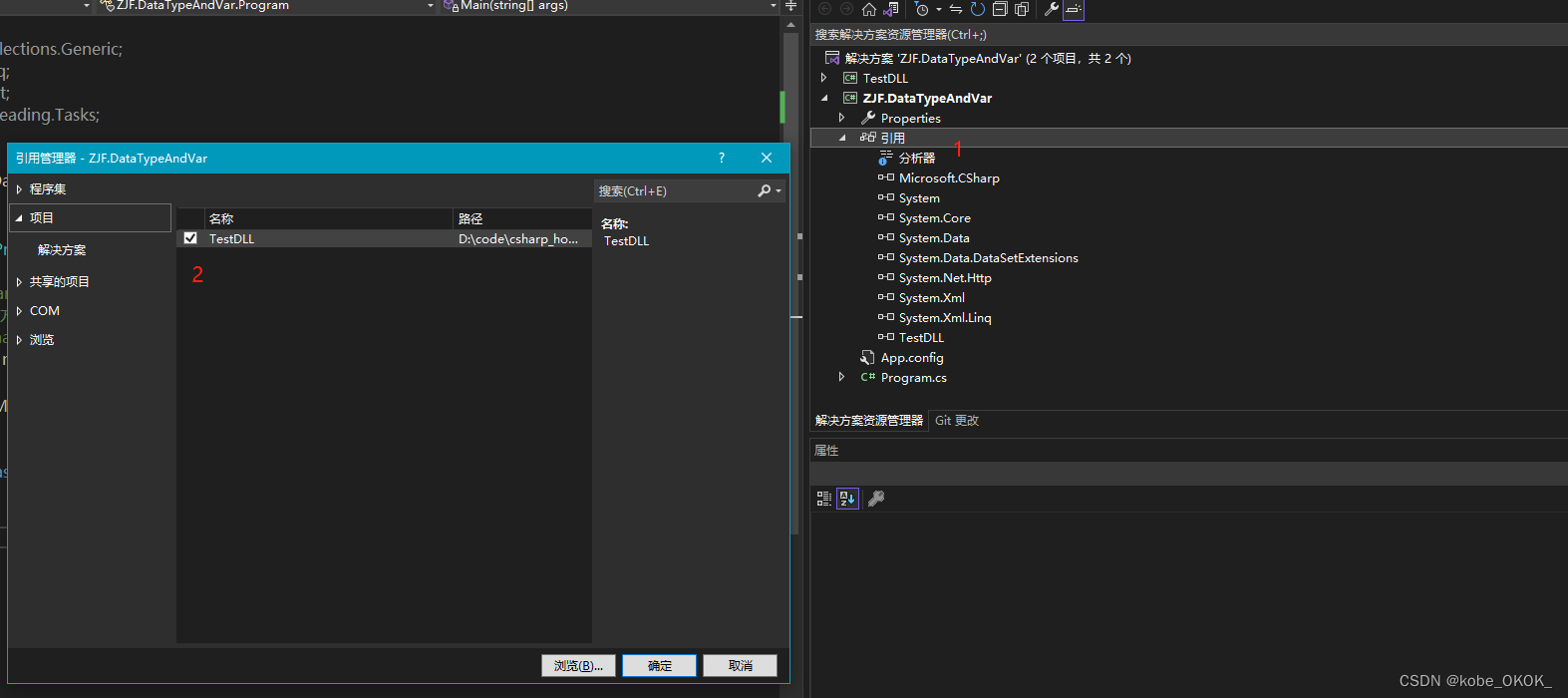Click the 浏览(B)... button
The height and width of the screenshot is (698, 1568).
578,665
